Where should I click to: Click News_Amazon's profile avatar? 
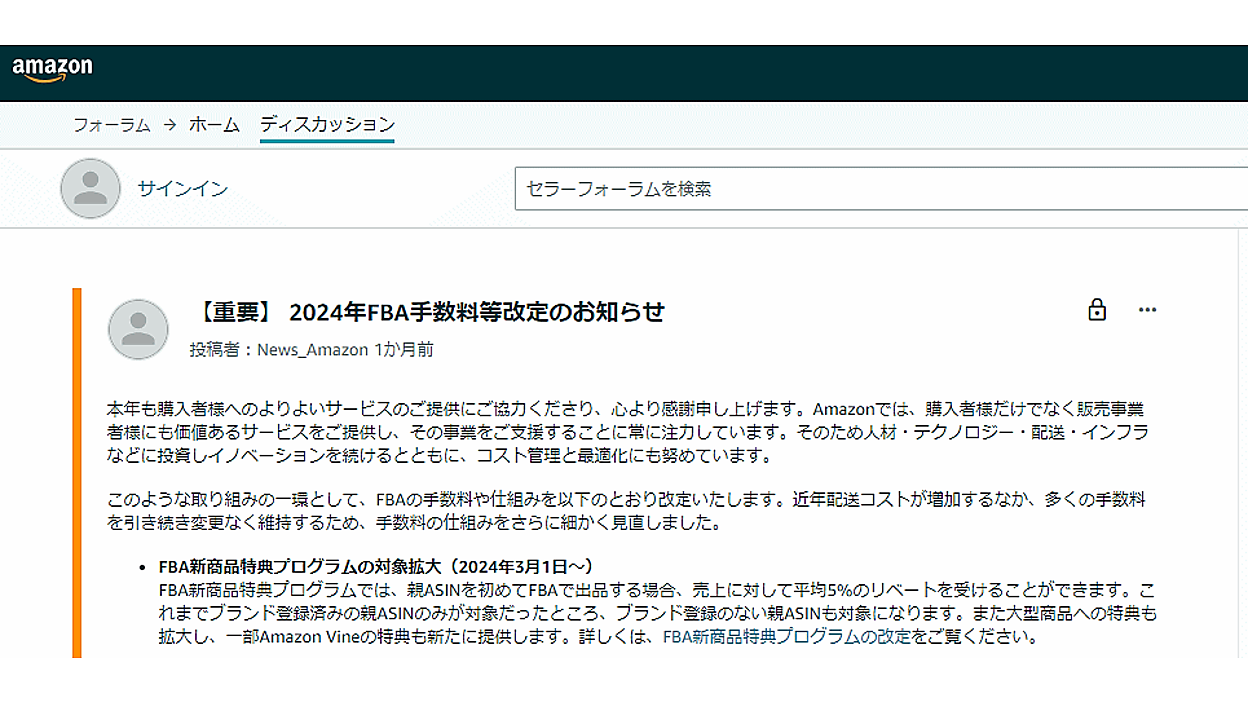click(137, 328)
